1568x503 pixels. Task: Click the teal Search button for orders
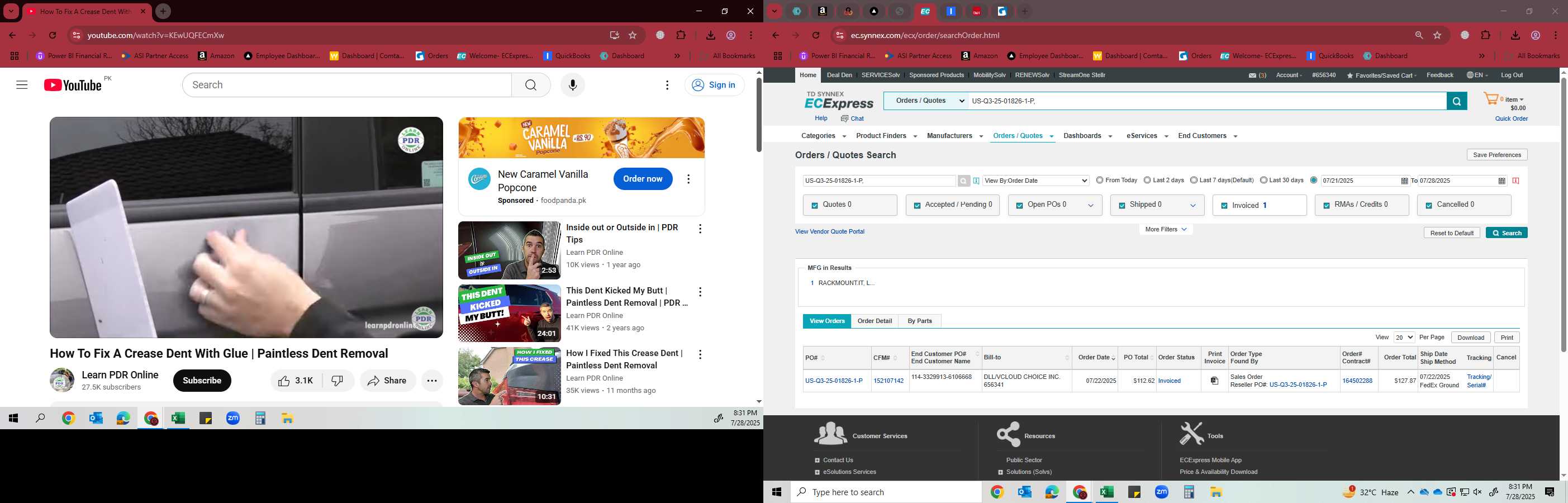[1506, 233]
